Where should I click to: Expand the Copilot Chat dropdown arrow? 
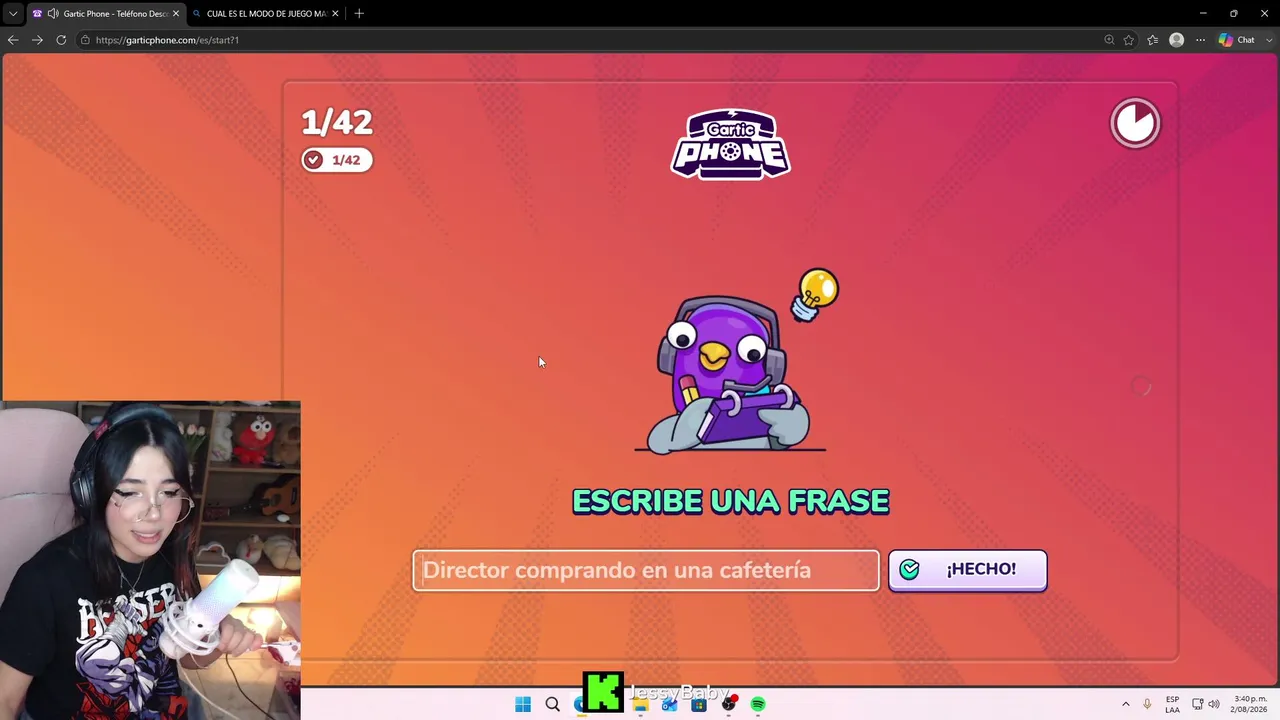pos(1267,40)
